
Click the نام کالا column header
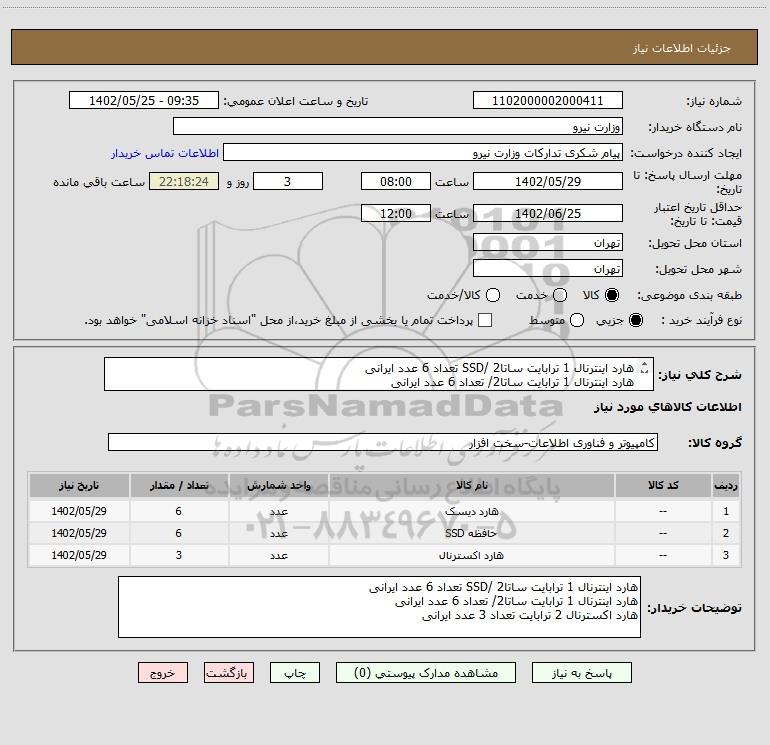pos(471,485)
